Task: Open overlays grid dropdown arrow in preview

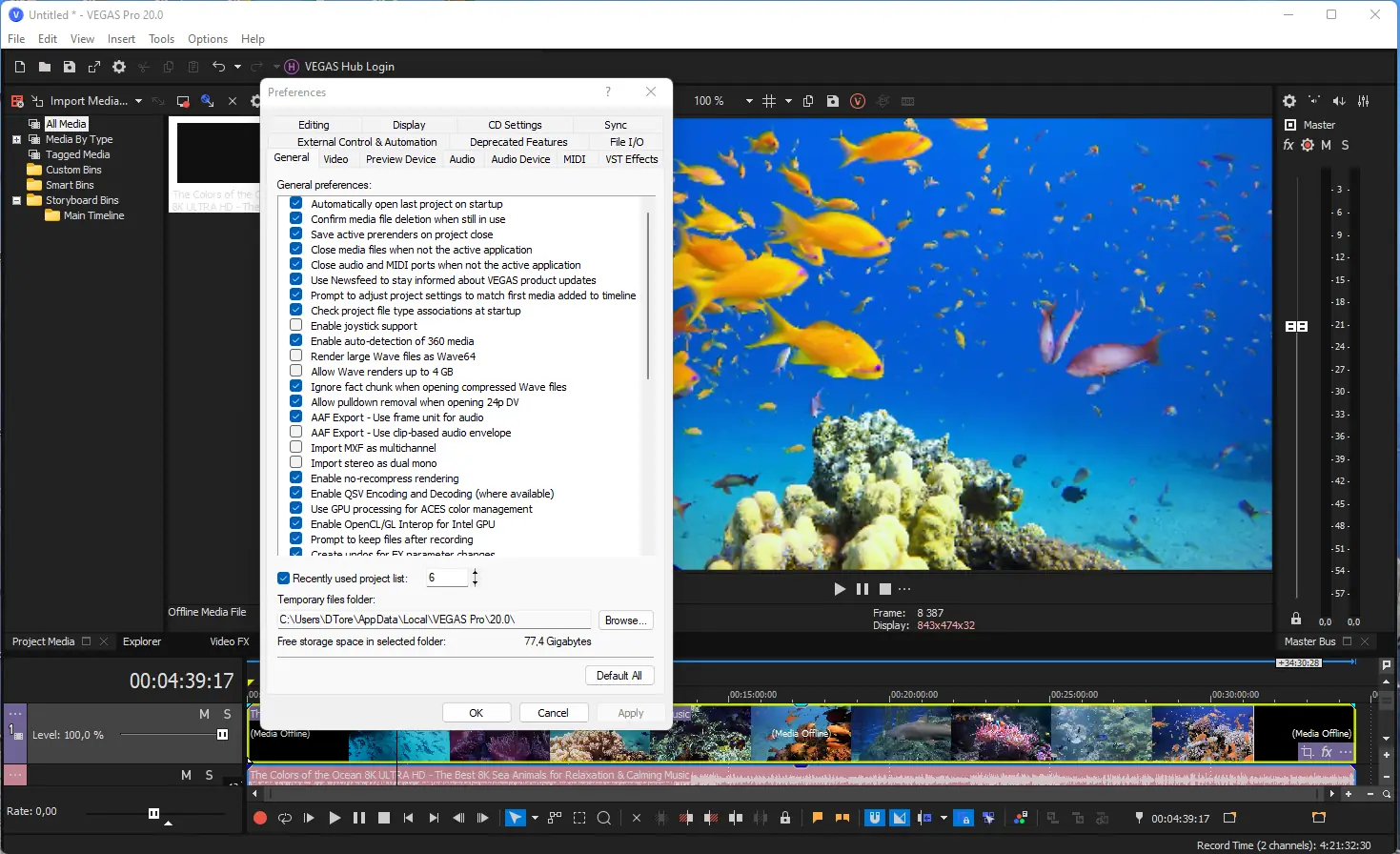Action: tap(788, 101)
